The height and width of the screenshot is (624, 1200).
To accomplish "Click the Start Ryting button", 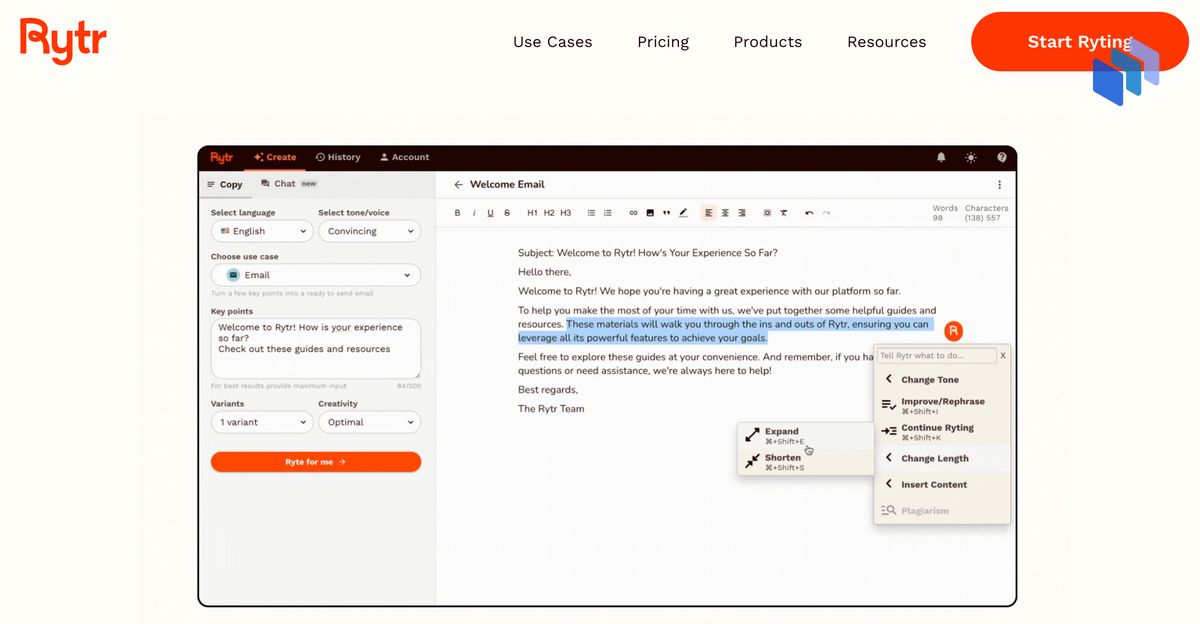I will click(x=1080, y=42).
